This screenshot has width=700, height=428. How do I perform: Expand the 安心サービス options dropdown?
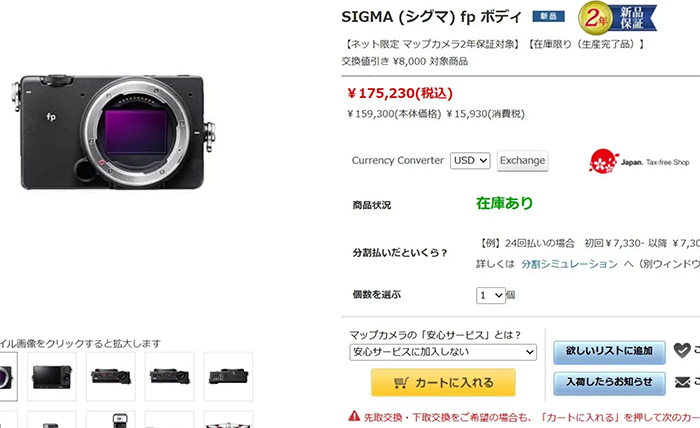tap(442, 352)
